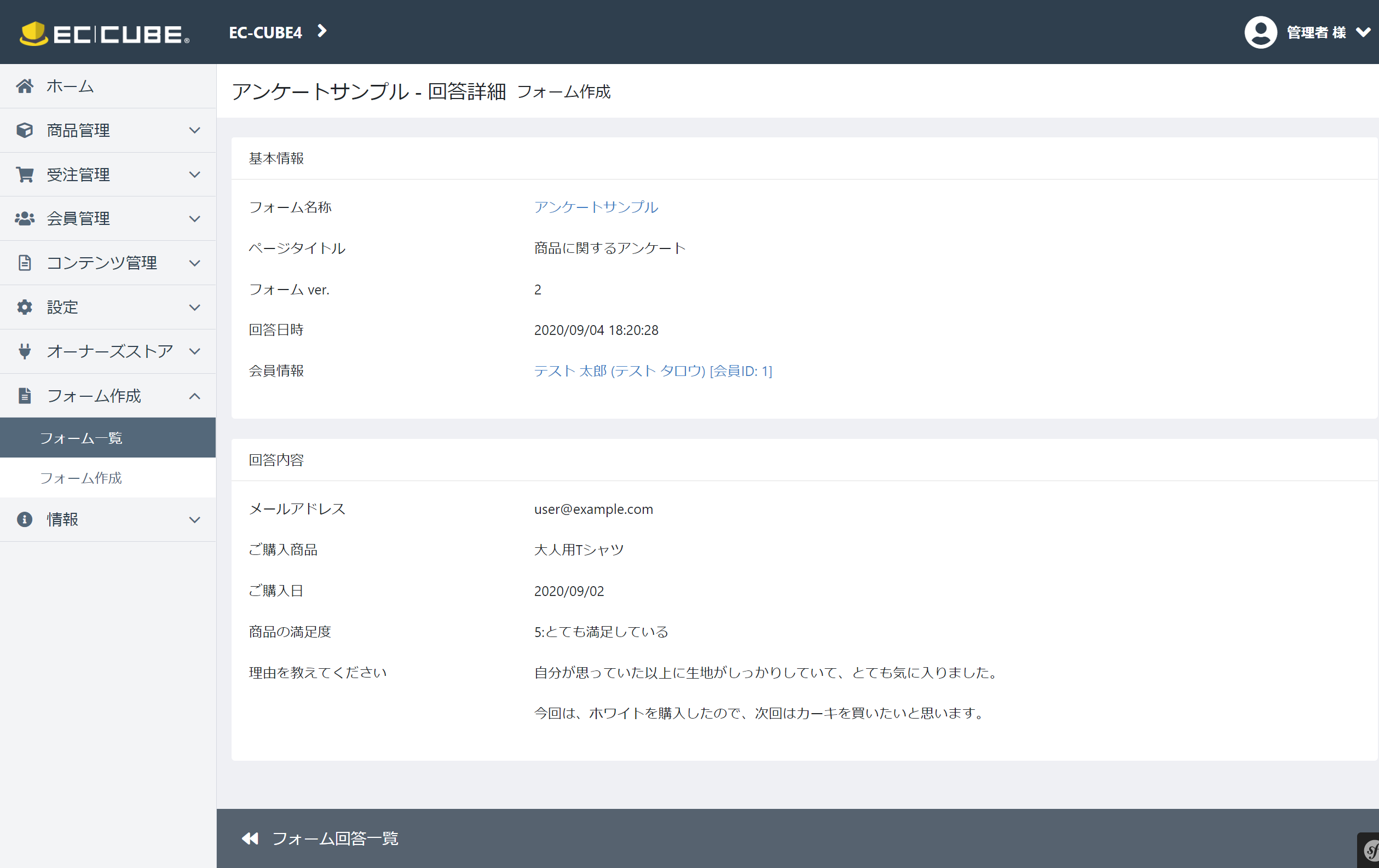Click the 回答内容 section header
This screenshot has width=1379, height=868.
click(276, 460)
